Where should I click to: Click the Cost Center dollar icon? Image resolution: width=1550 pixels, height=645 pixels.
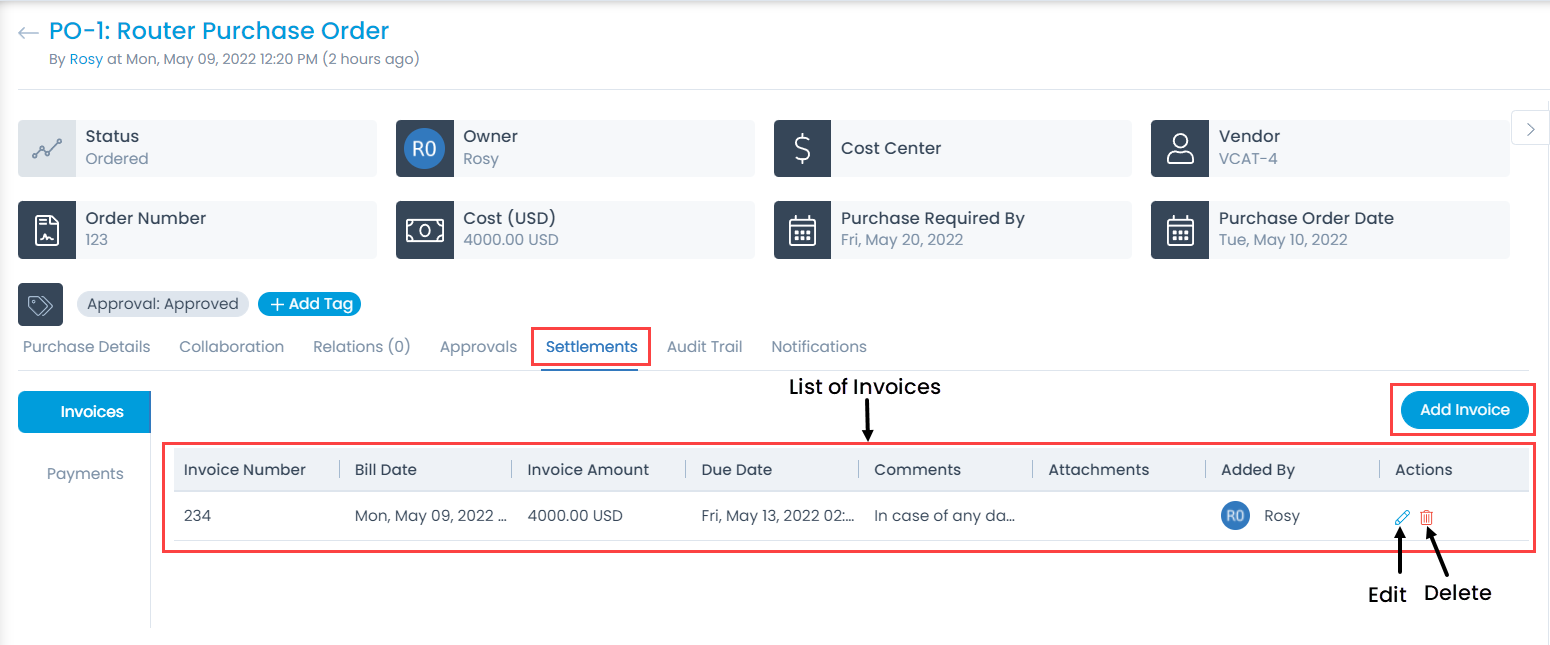802,148
